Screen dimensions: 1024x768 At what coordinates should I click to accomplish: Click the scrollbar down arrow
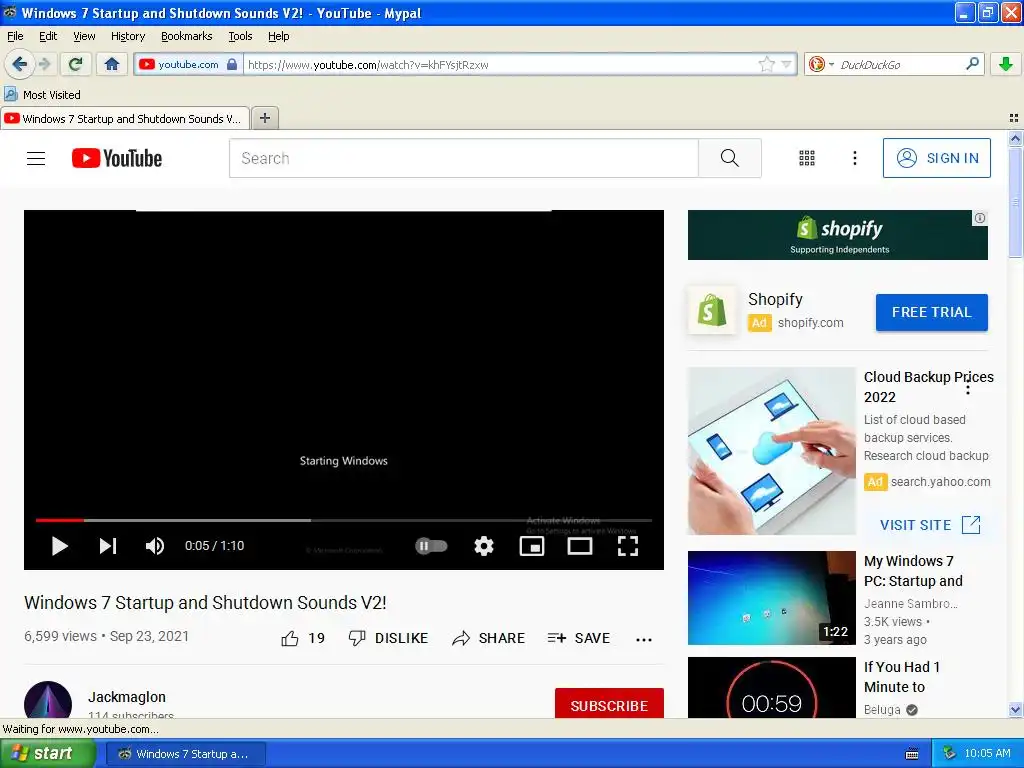pyautogui.click(x=1015, y=710)
